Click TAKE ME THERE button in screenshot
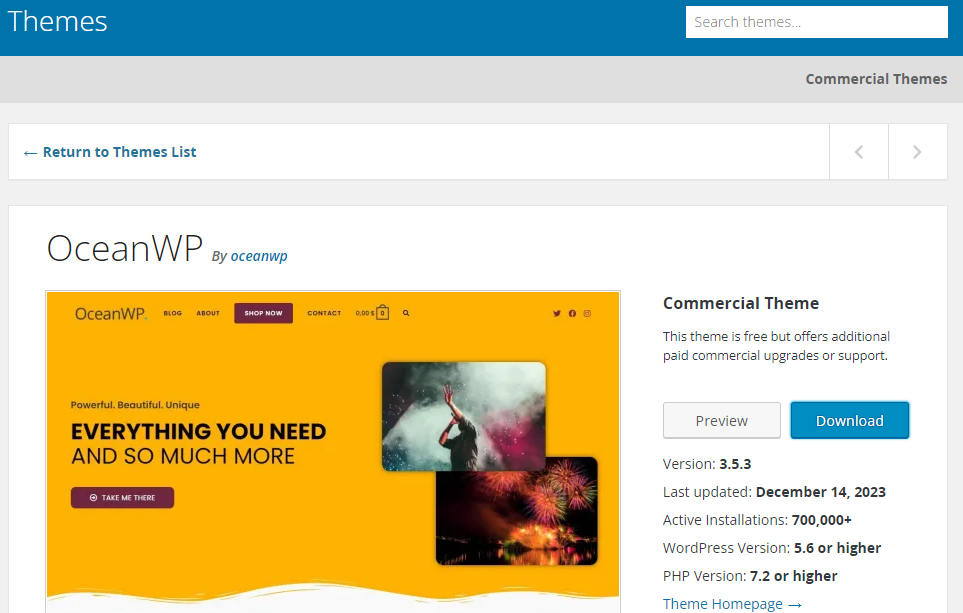 click(122, 498)
